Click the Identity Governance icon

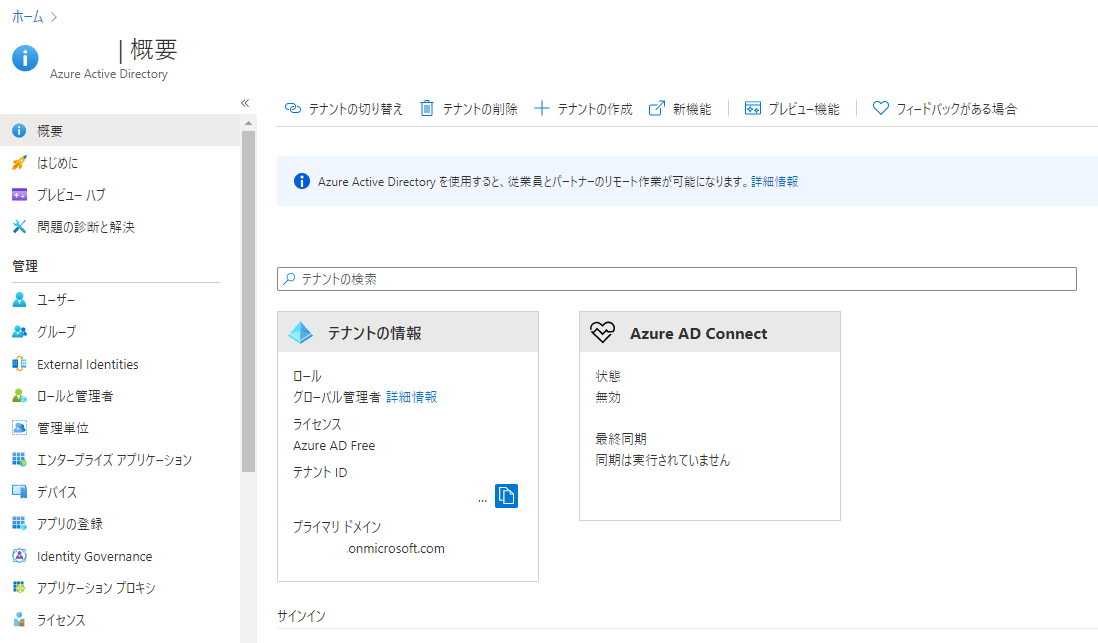pos(19,556)
